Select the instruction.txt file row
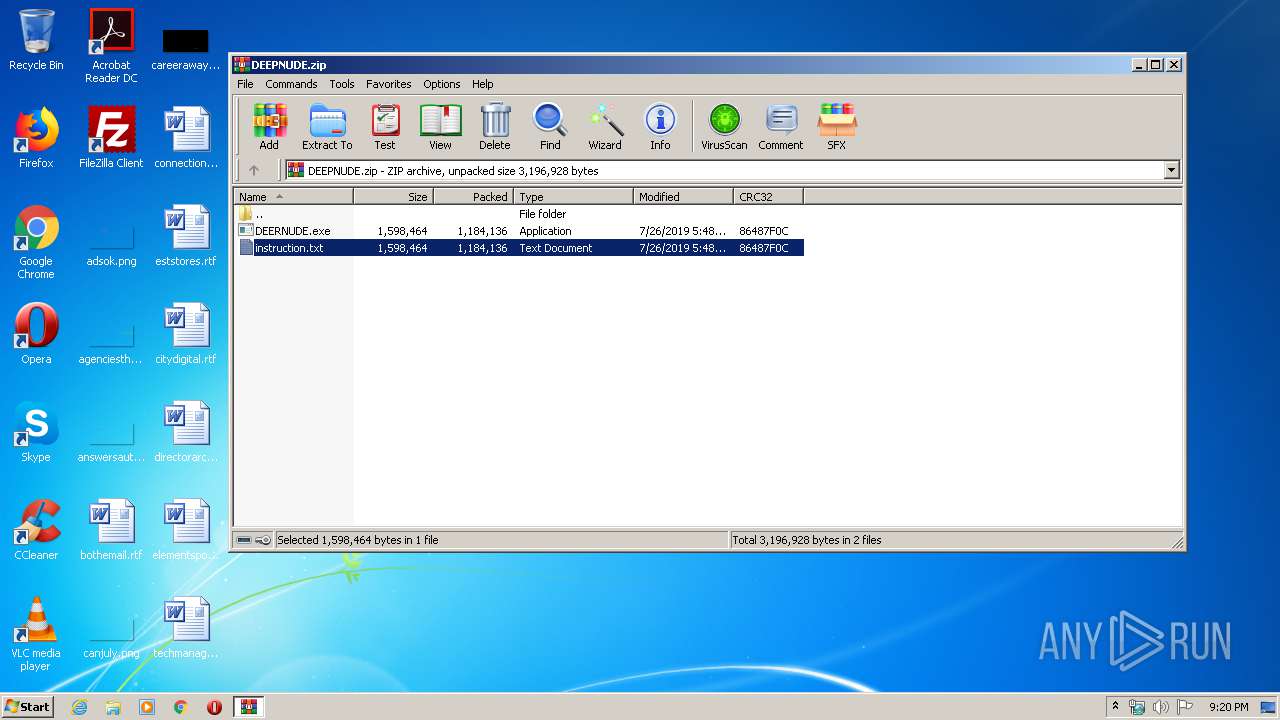The width and height of the screenshot is (1280, 720). coord(519,248)
